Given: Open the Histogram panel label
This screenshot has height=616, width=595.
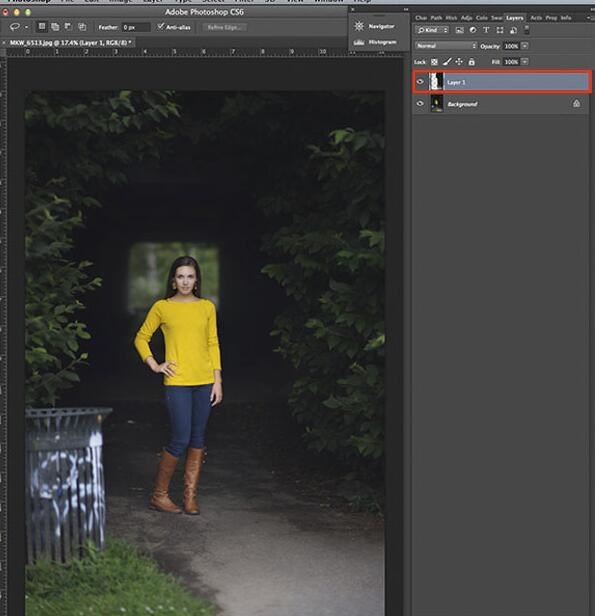Looking at the screenshot, I should pos(382,42).
